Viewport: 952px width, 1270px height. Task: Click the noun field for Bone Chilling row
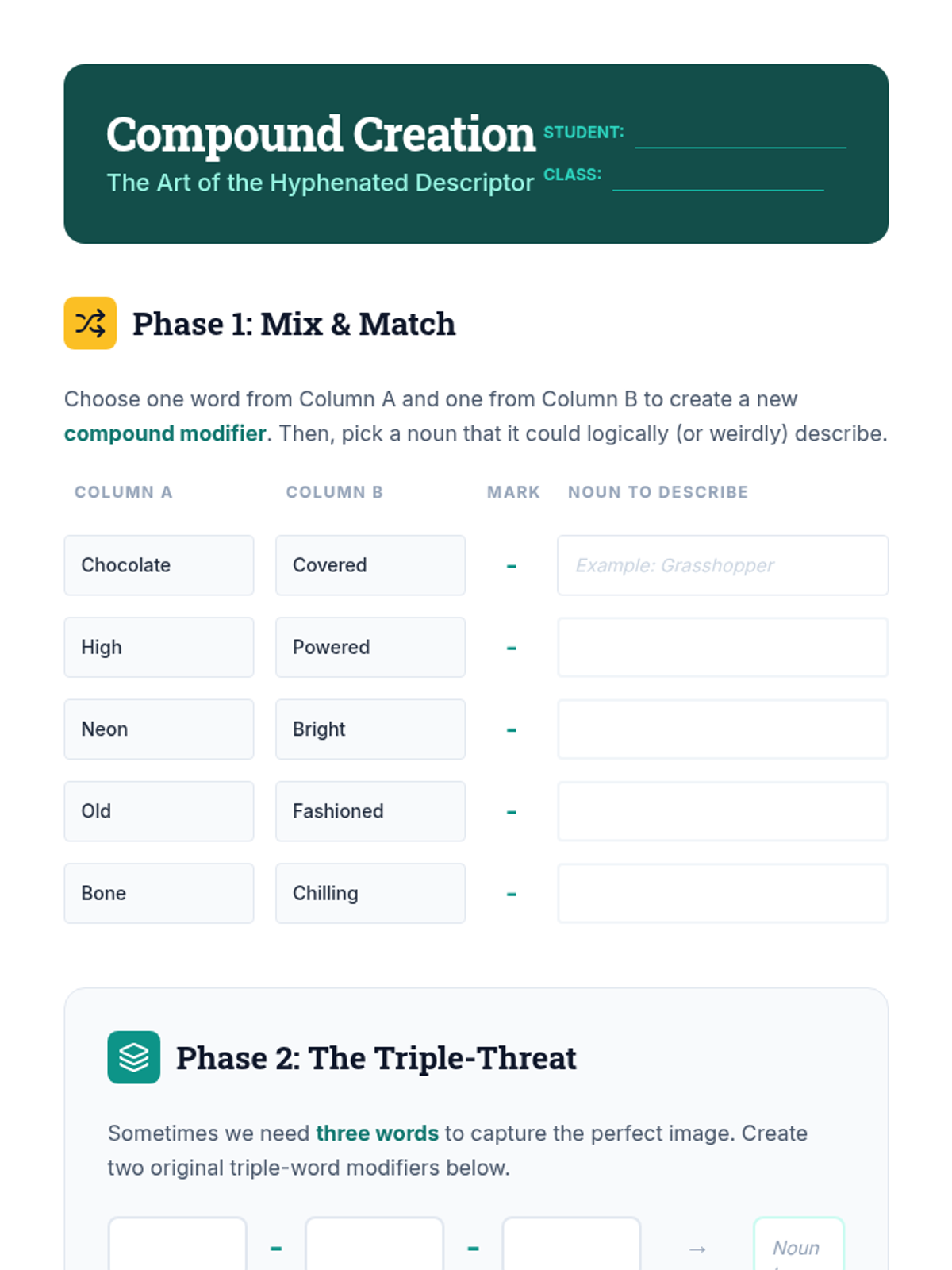pyautogui.click(x=723, y=893)
